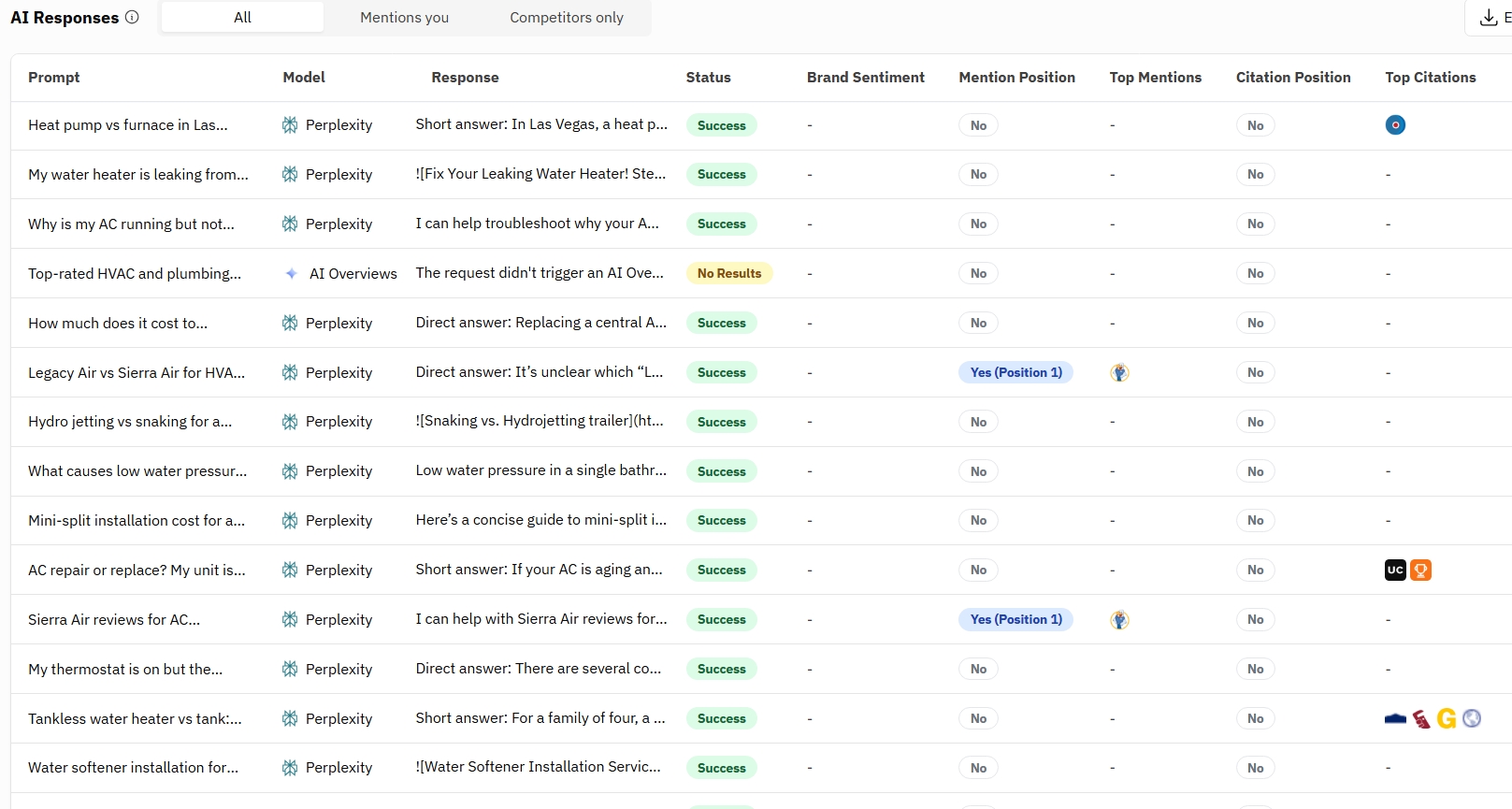Click the UC citation icon in AC repair row
The height and width of the screenshot is (809, 1512).
[1395, 570]
